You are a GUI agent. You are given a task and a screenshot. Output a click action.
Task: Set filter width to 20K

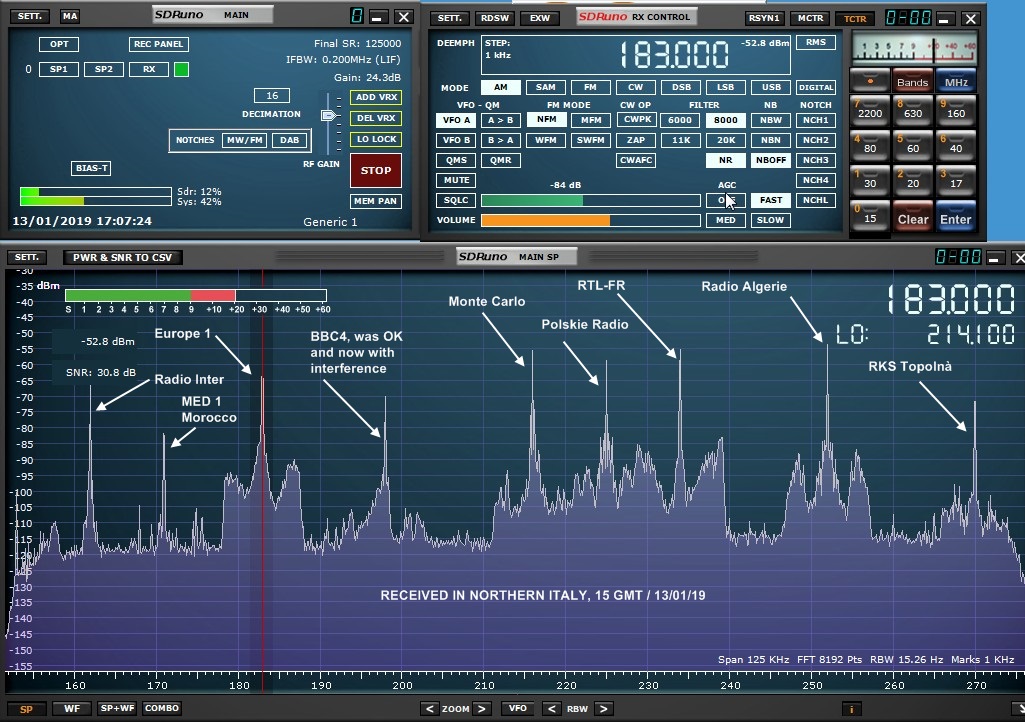[x=726, y=140]
